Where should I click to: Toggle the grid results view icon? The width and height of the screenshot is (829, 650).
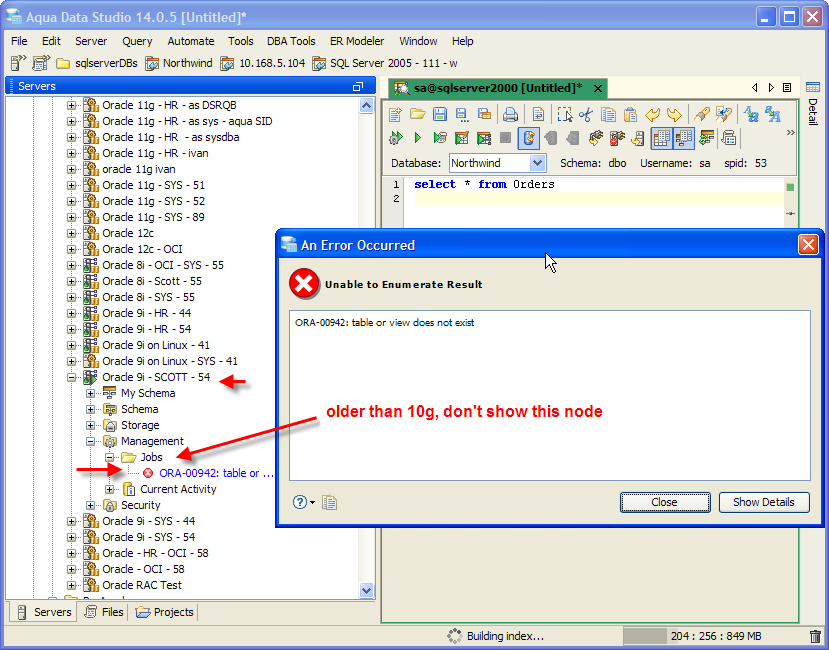click(661, 139)
